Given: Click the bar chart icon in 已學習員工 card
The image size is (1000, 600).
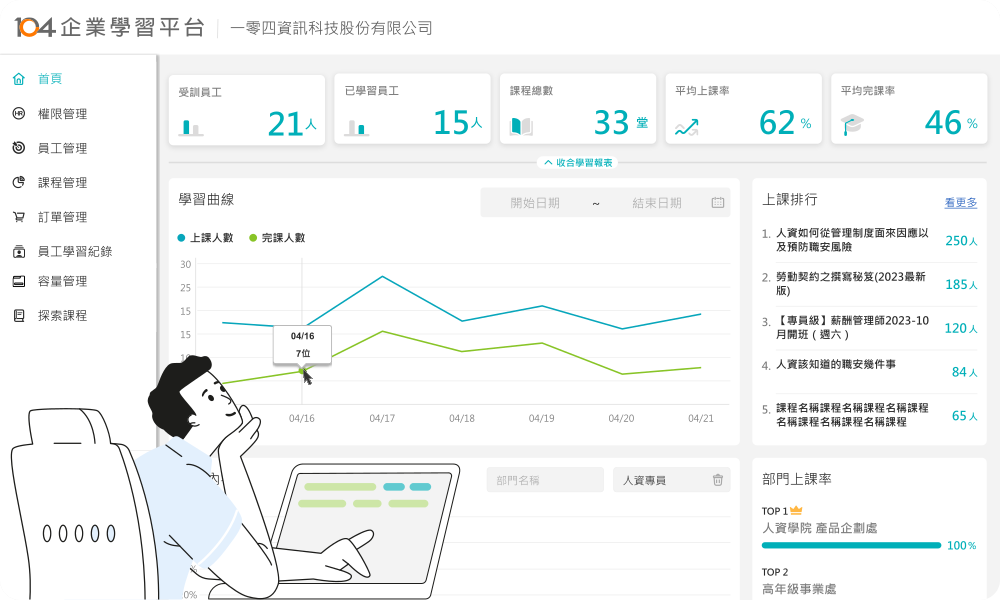Looking at the screenshot, I should 357,127.
